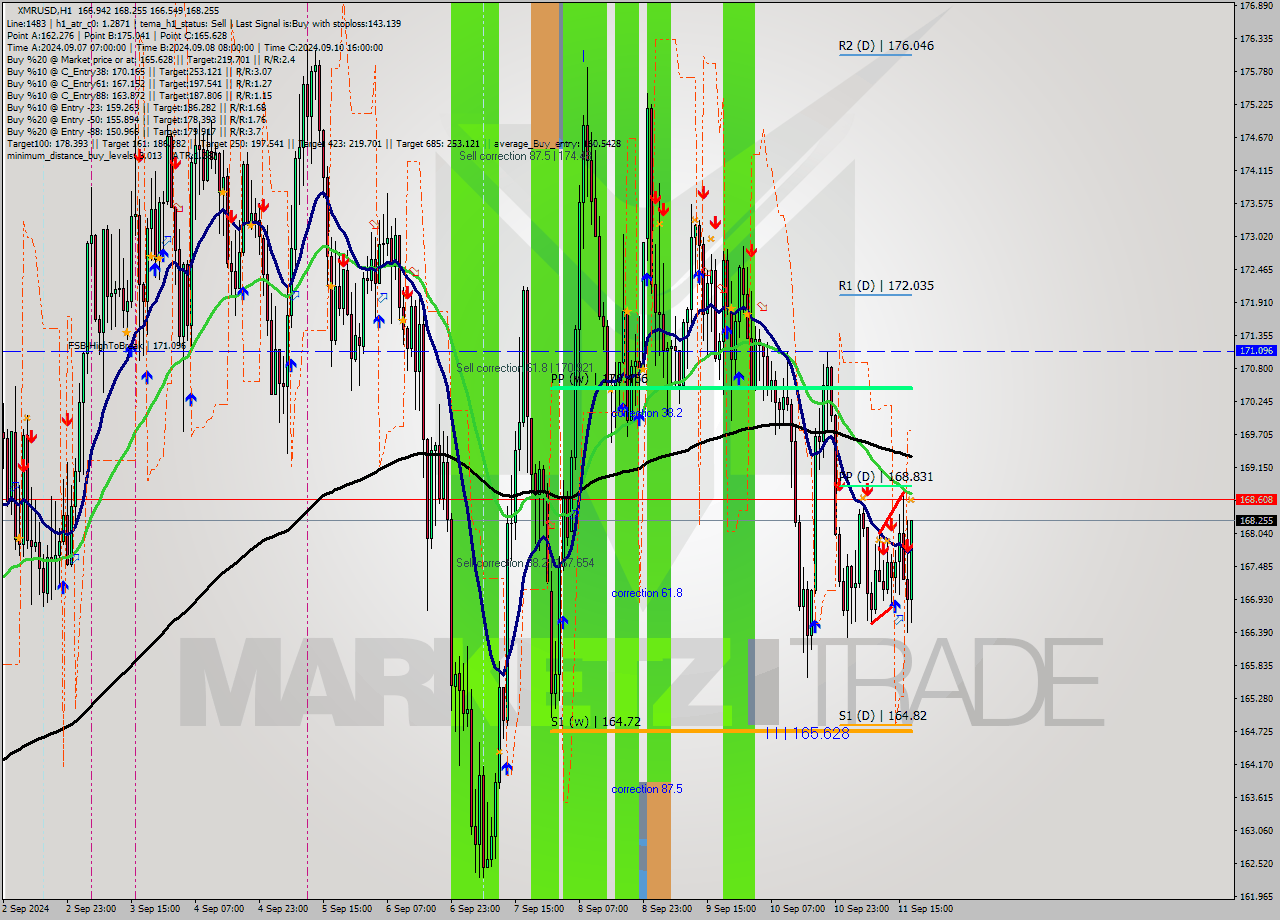Click the 'Buy %10 @ C_Entry88: 163.872' line
Image resolution: width=1280 pixels, height=920 pixels.
(139, 95)
